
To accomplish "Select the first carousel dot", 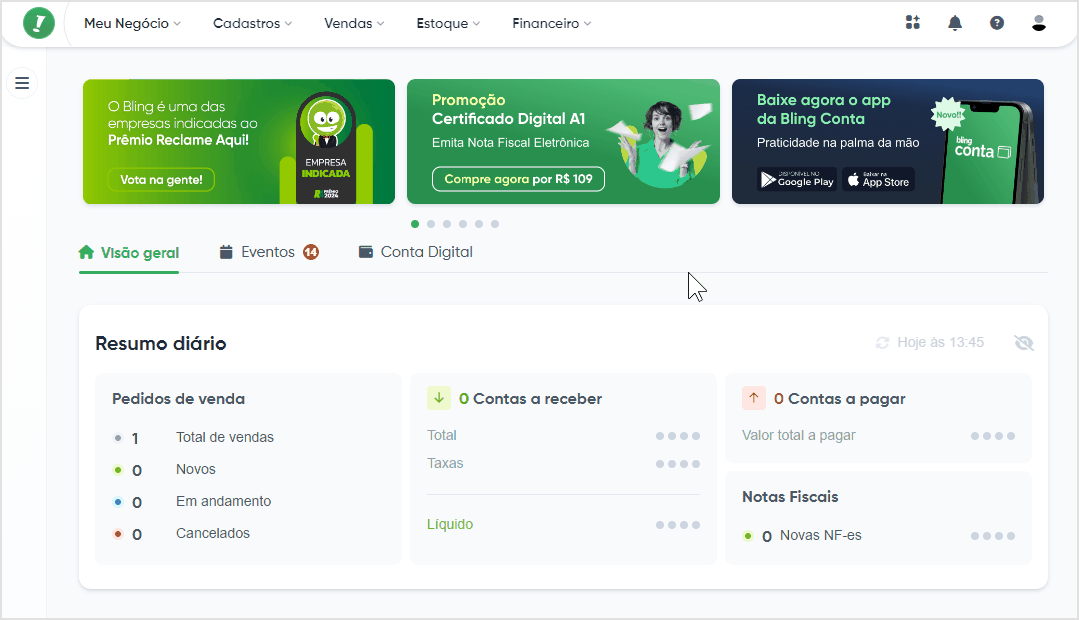I will point(415,224).
